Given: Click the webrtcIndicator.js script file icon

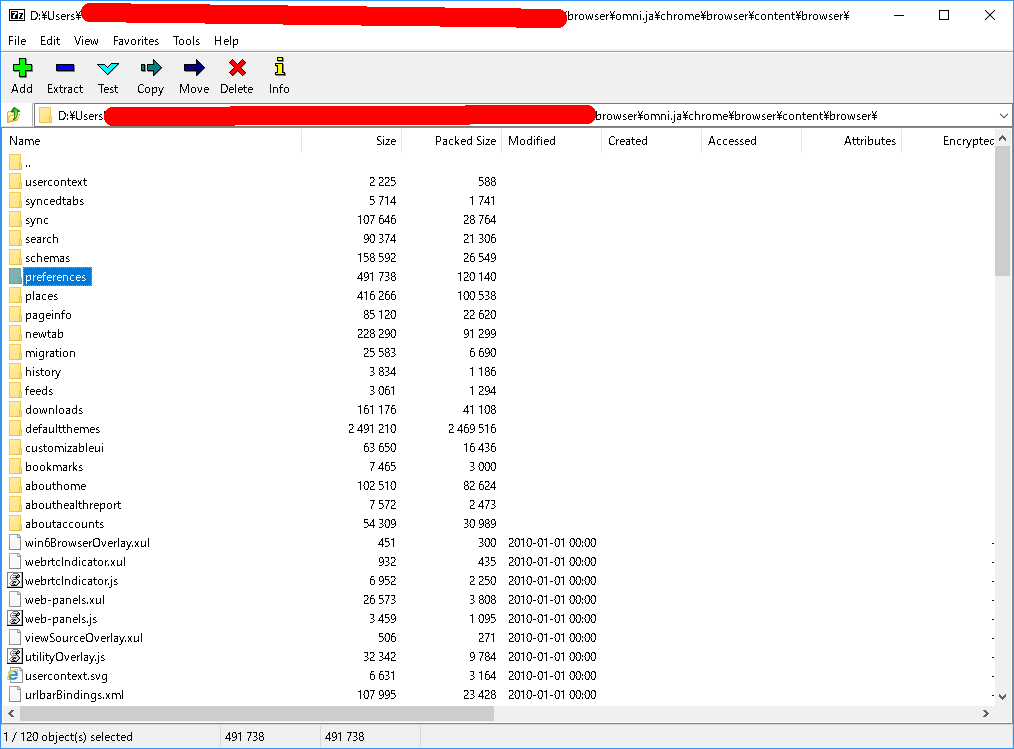Looking at the screenshot, I should (15, 580).
